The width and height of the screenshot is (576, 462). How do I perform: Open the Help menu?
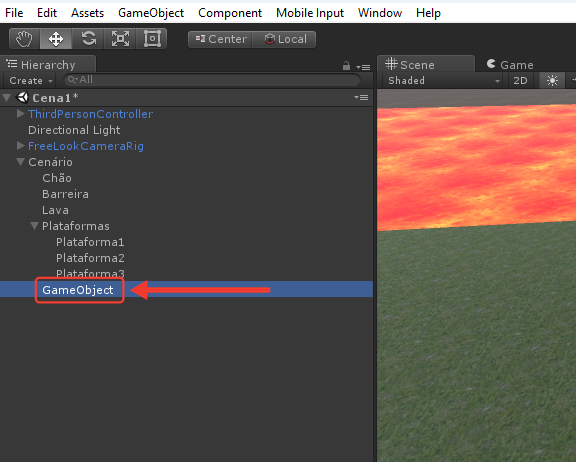point(428,13)
